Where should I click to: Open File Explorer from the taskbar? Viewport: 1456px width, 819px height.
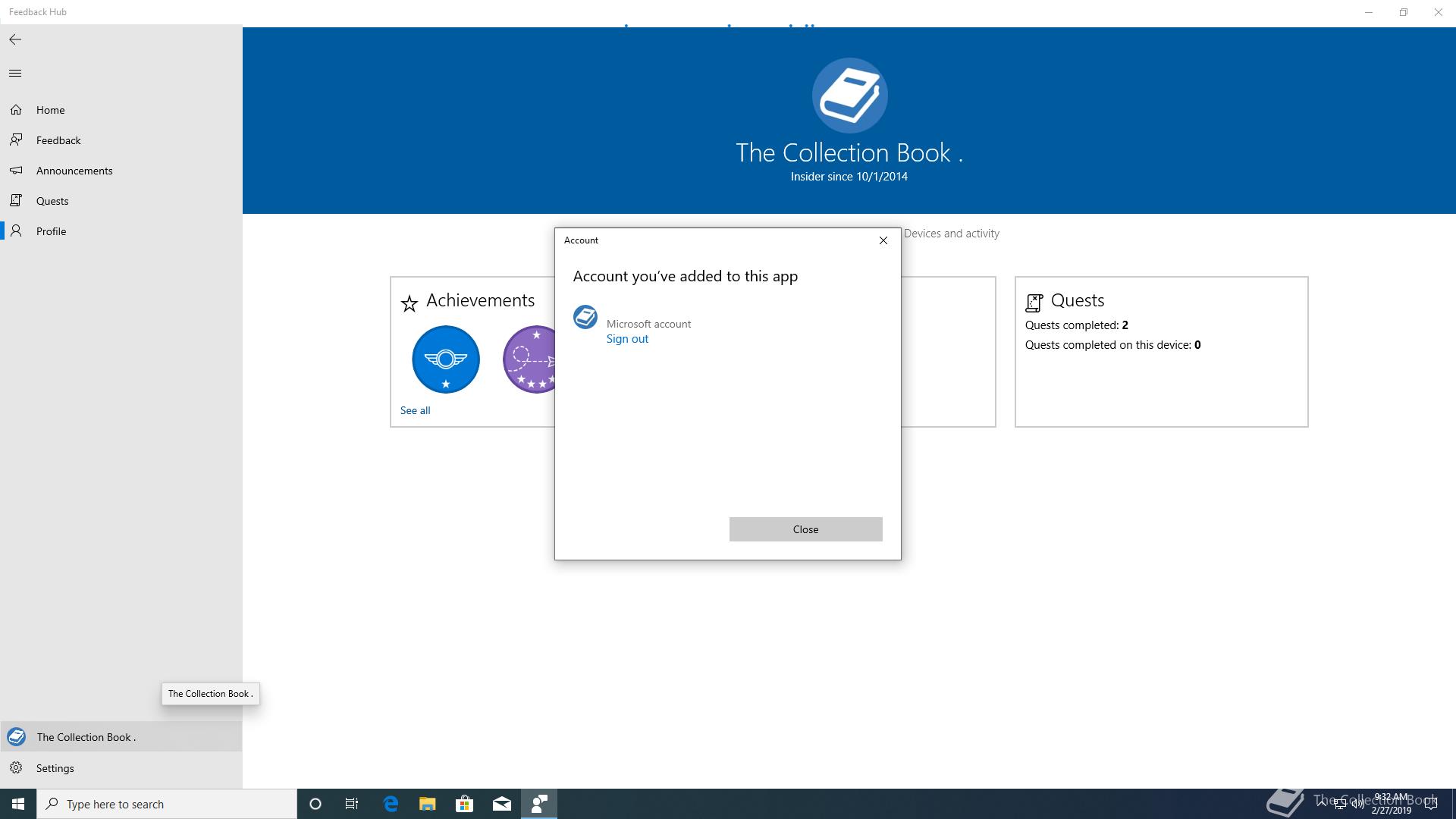coord(428,804)
